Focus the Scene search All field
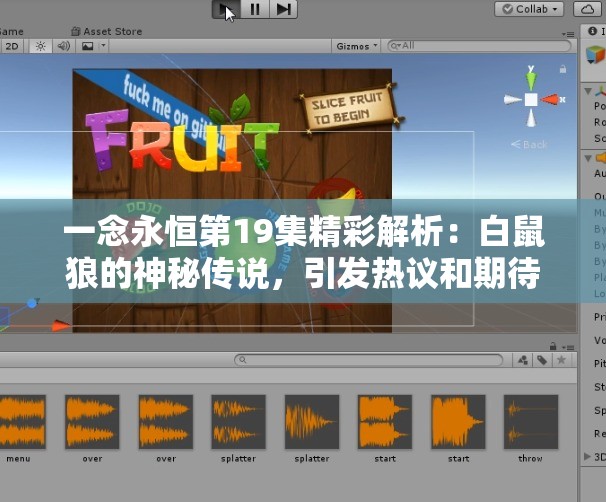Screen dimensions: 606x502 tap(479, 46)
